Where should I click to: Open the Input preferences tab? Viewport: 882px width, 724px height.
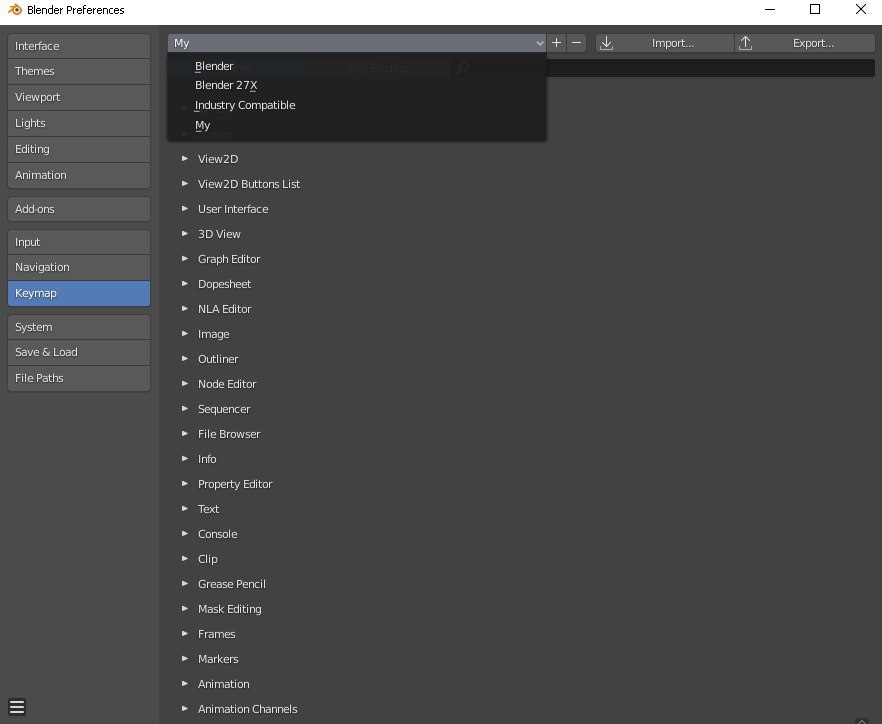[x=79, y=242]
